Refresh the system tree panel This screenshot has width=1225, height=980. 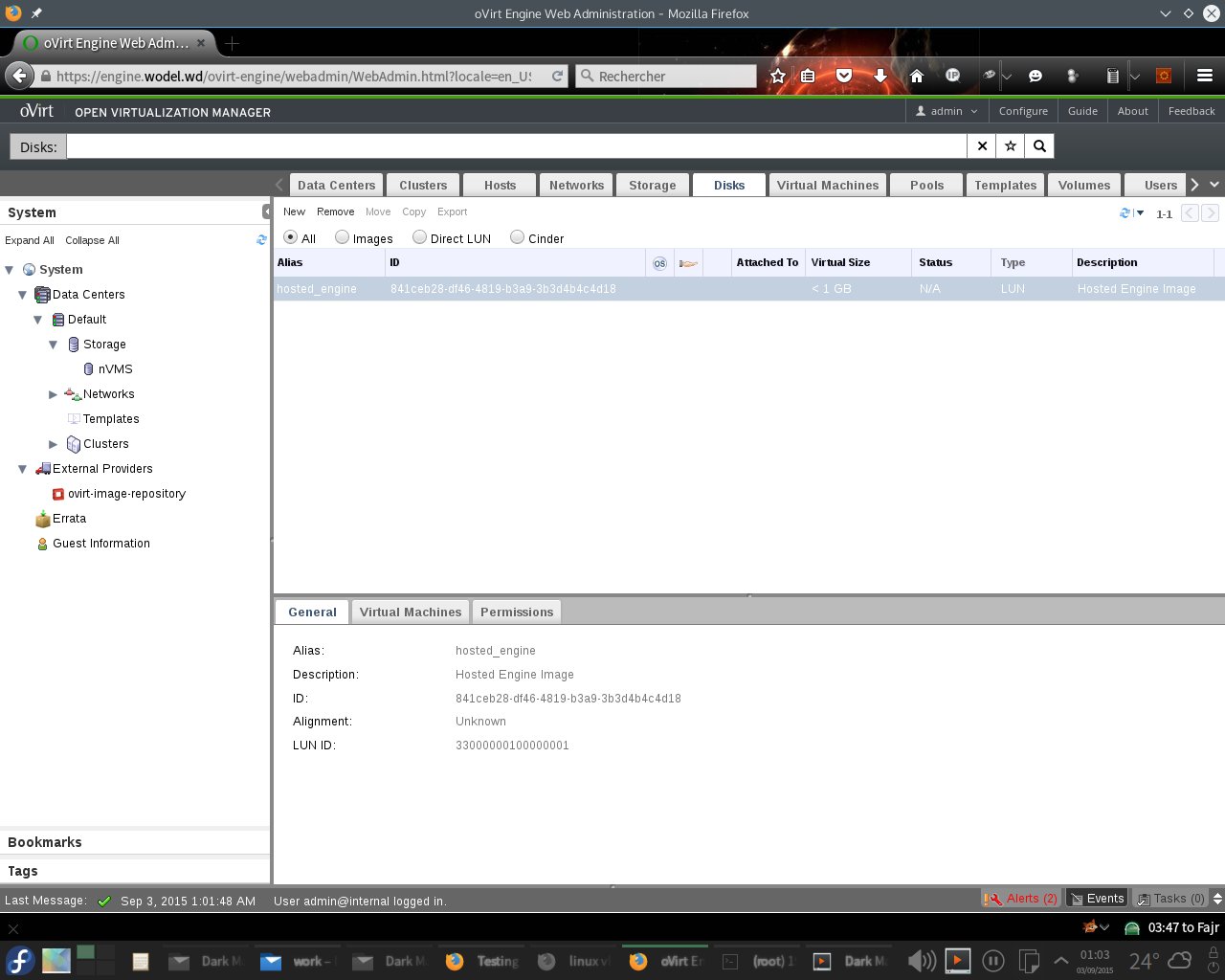261,240
